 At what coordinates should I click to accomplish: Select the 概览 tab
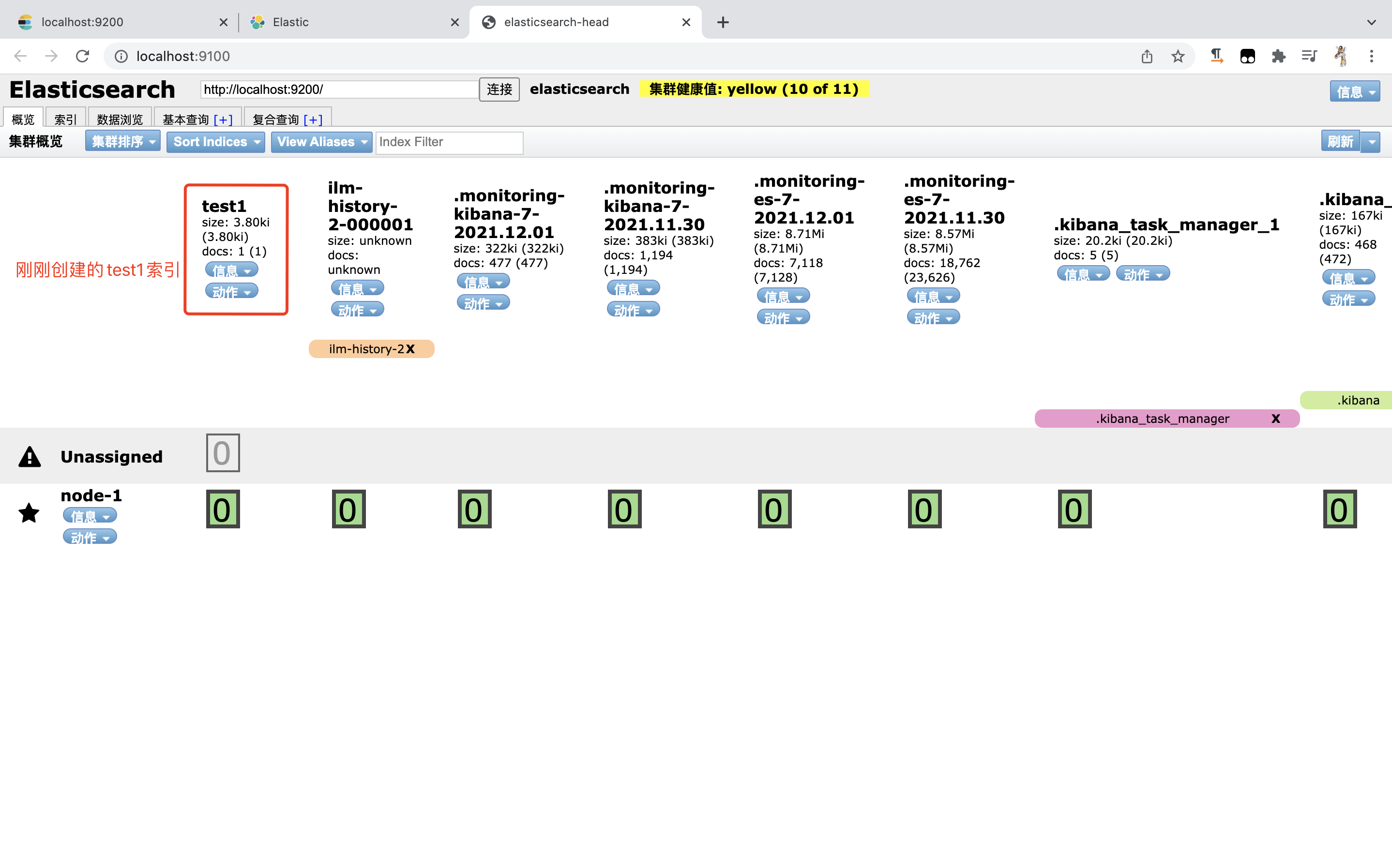23,119
